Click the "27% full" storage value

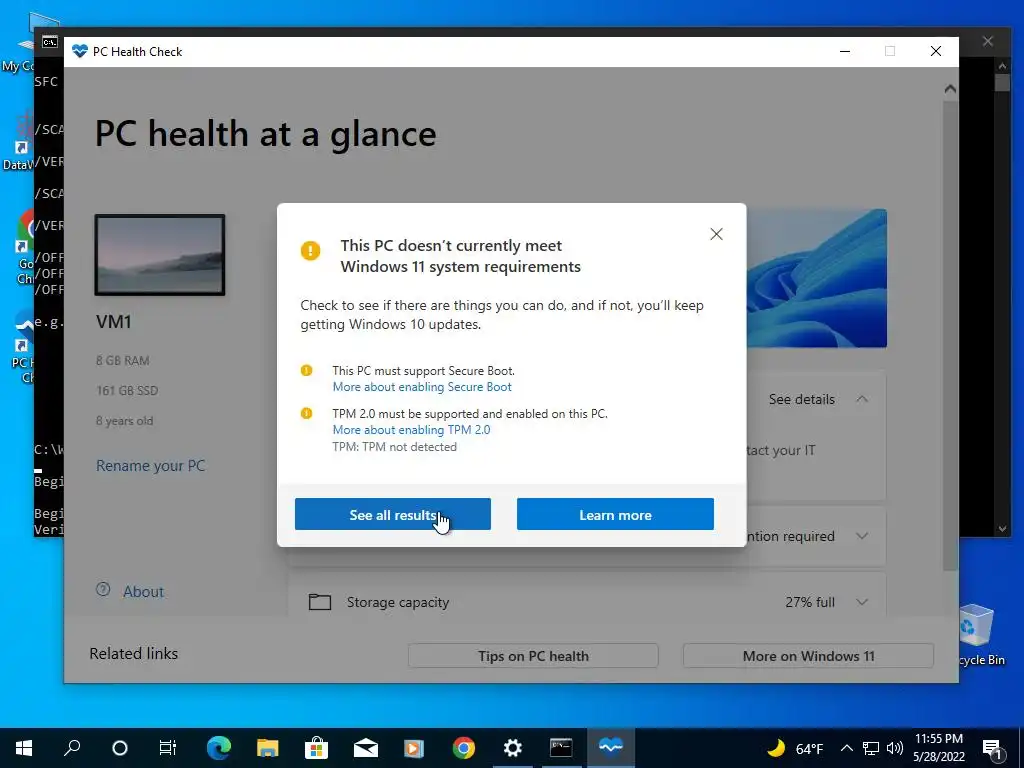(x=810, y=602)
